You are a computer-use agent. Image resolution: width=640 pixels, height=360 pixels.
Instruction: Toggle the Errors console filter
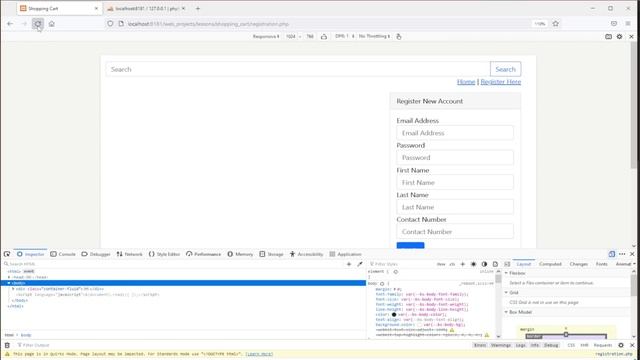(480, 345)
